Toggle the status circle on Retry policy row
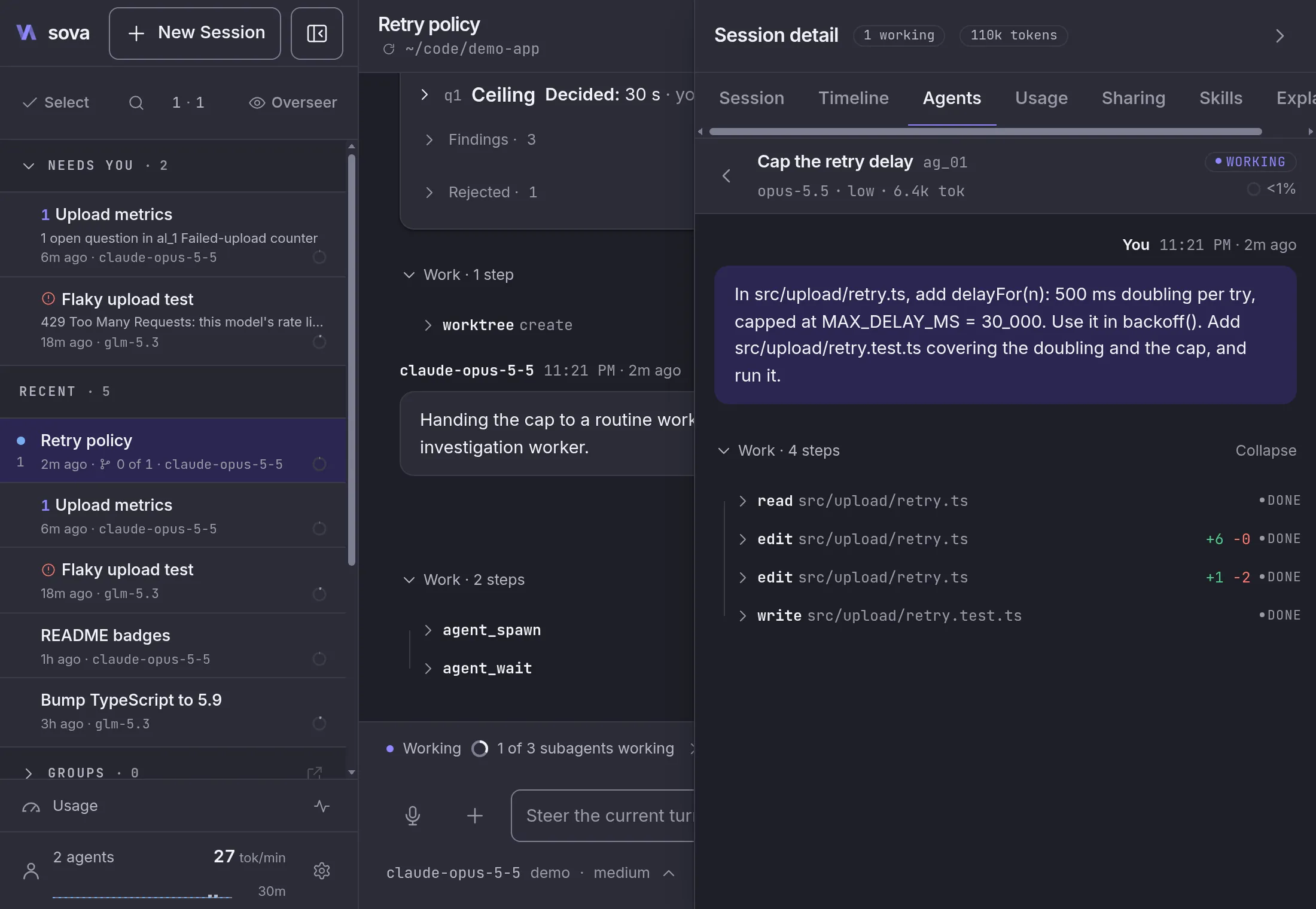1316x909 pixels. point(319,464)
